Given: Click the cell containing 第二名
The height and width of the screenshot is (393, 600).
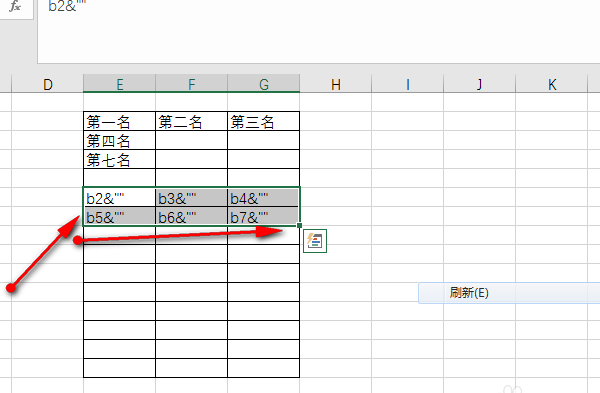Looking at the screenshot, I should tap(191, 121).
